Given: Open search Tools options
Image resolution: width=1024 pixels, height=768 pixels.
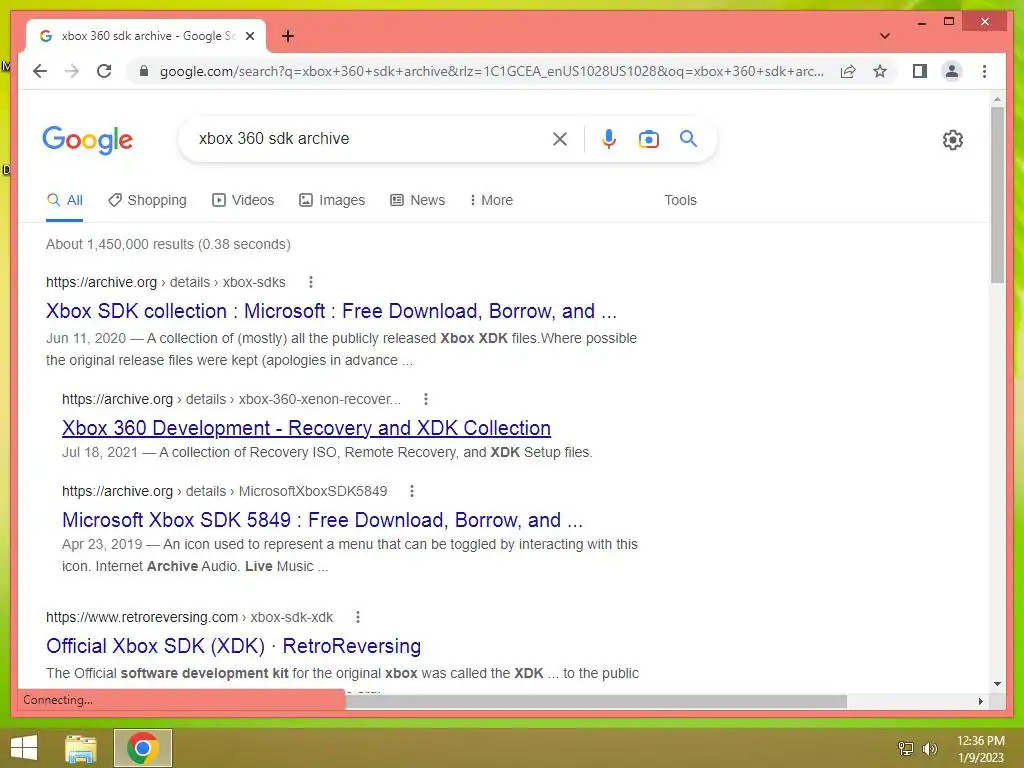Looking at the screenshot, I should pos(680,200).
